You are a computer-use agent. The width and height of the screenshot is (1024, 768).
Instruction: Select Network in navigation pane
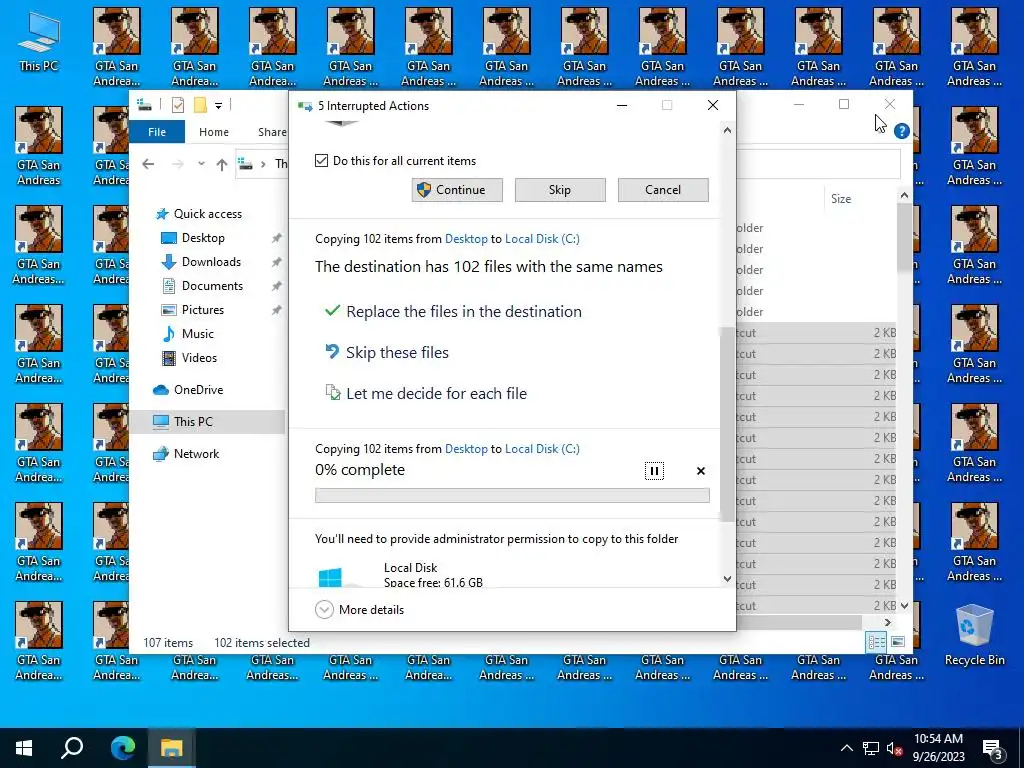(186, 454)
